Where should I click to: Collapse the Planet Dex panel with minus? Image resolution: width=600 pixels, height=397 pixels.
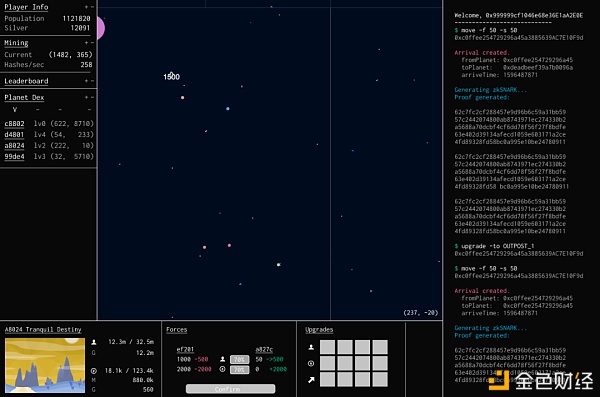pyautogui.click(x=92, y=97)
